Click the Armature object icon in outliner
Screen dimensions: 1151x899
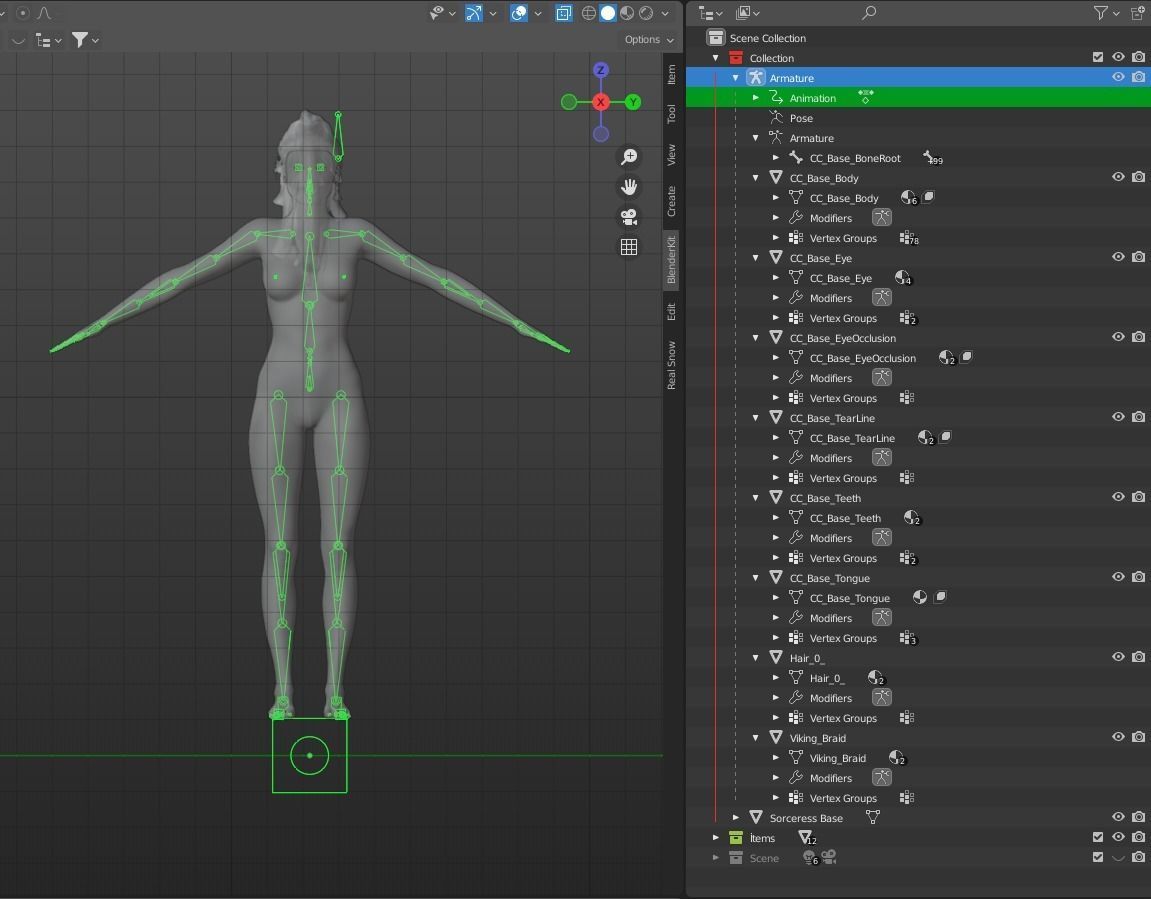pos(755,77)
